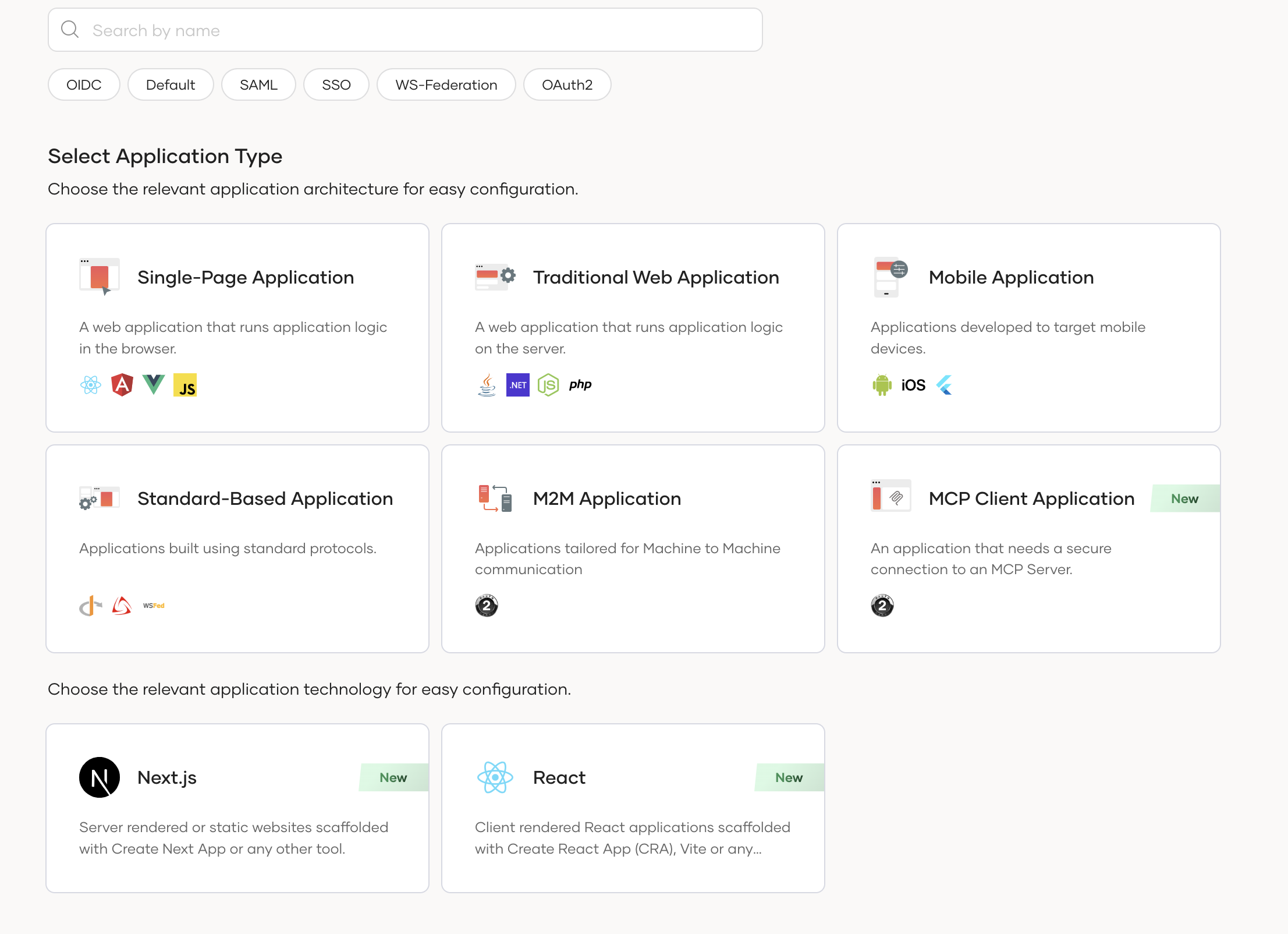Click the .NET icon
Image resolution: width=1288 pixels, height=934 pixels.
coord(517,385)
